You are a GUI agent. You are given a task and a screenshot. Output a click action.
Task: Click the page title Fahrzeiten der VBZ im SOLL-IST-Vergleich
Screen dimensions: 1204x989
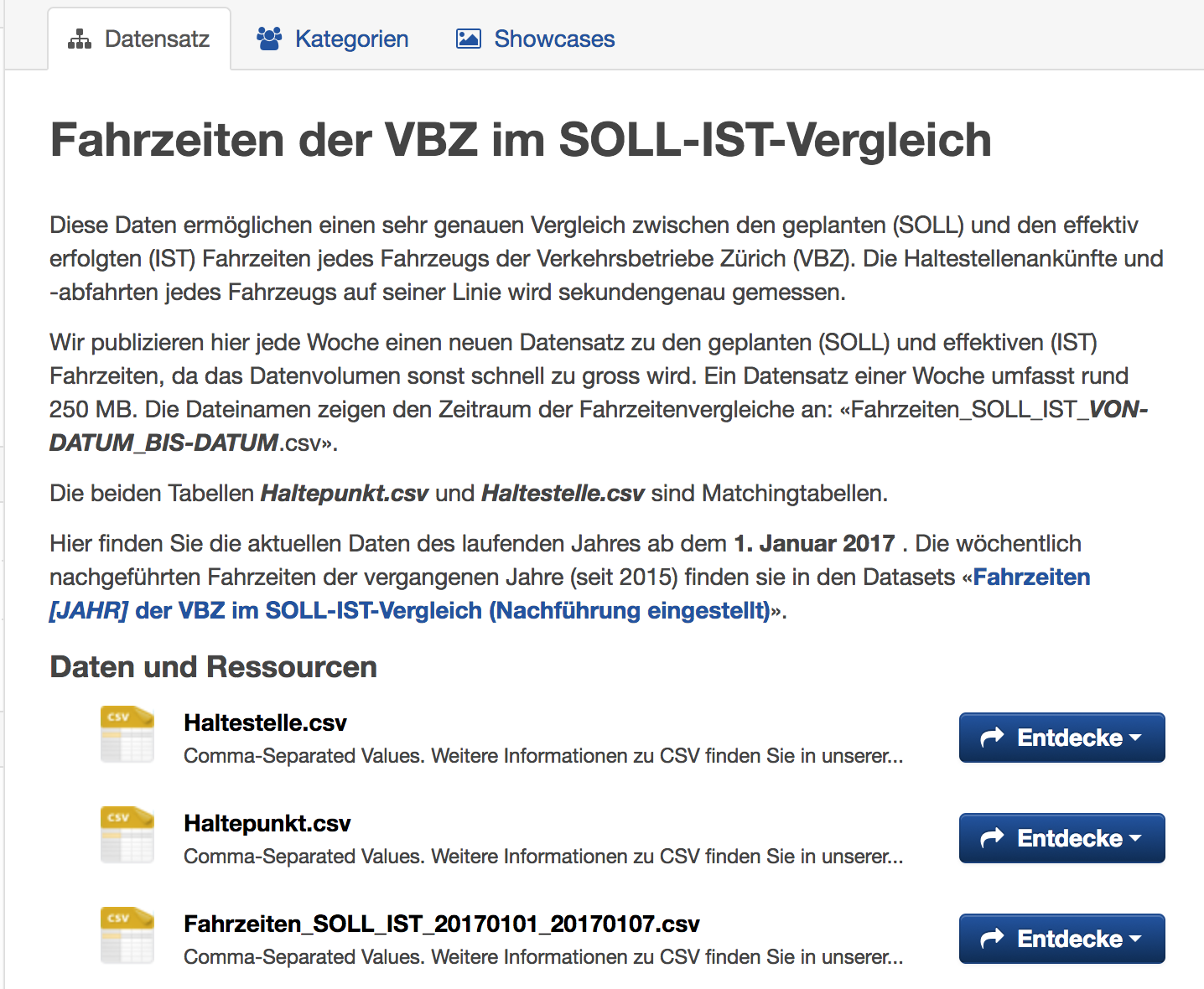click(x=521, y=139)
